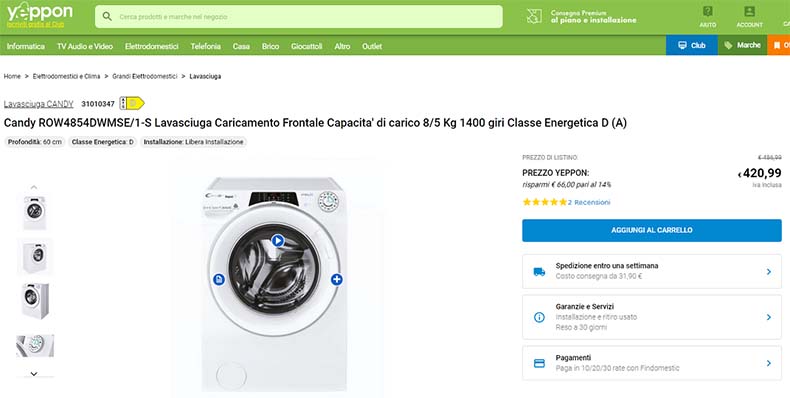Click the blue plus icon on image

(337, 279)
